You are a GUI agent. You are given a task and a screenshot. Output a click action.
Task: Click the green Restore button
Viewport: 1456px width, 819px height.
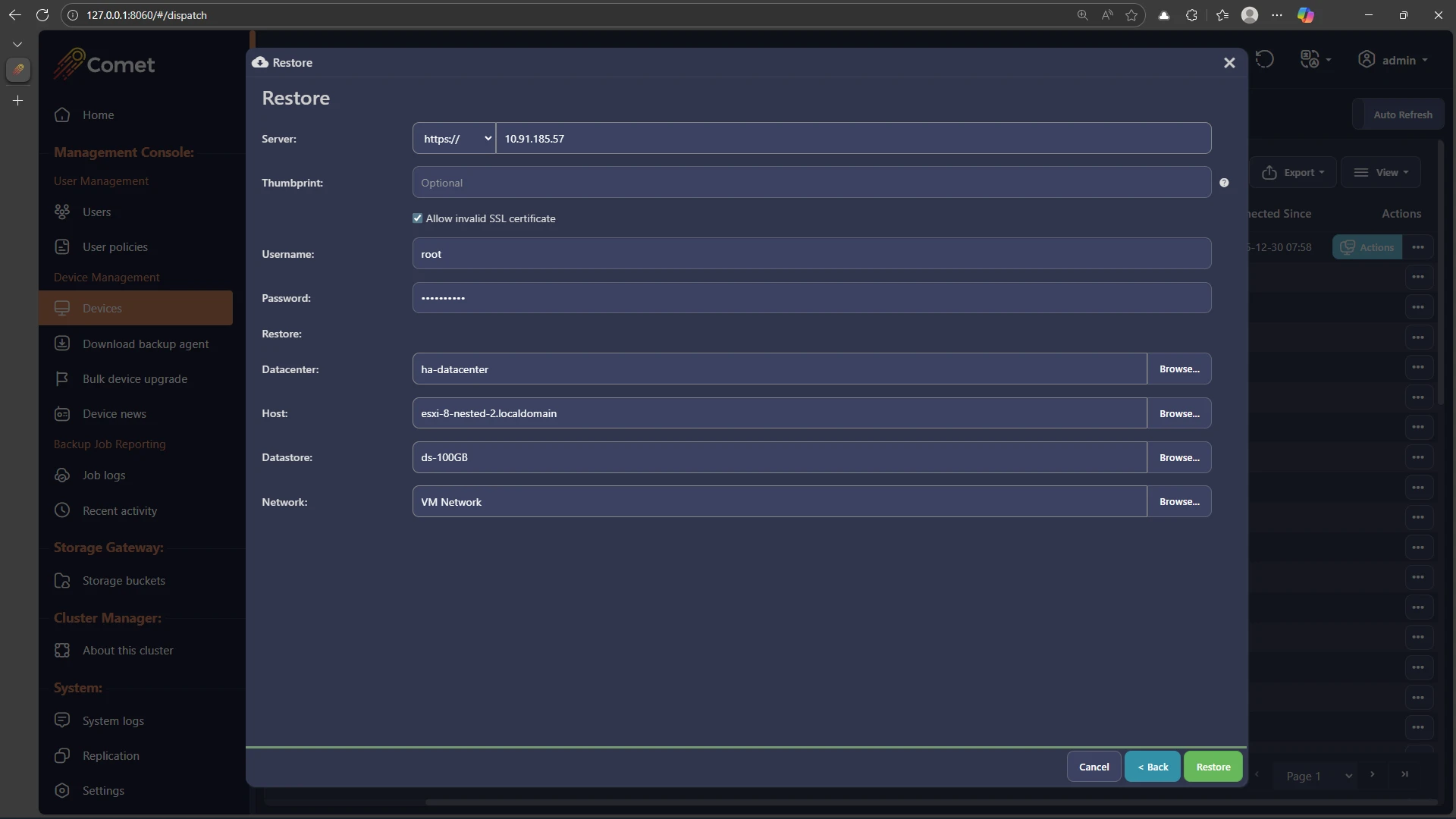(1213, 767)
